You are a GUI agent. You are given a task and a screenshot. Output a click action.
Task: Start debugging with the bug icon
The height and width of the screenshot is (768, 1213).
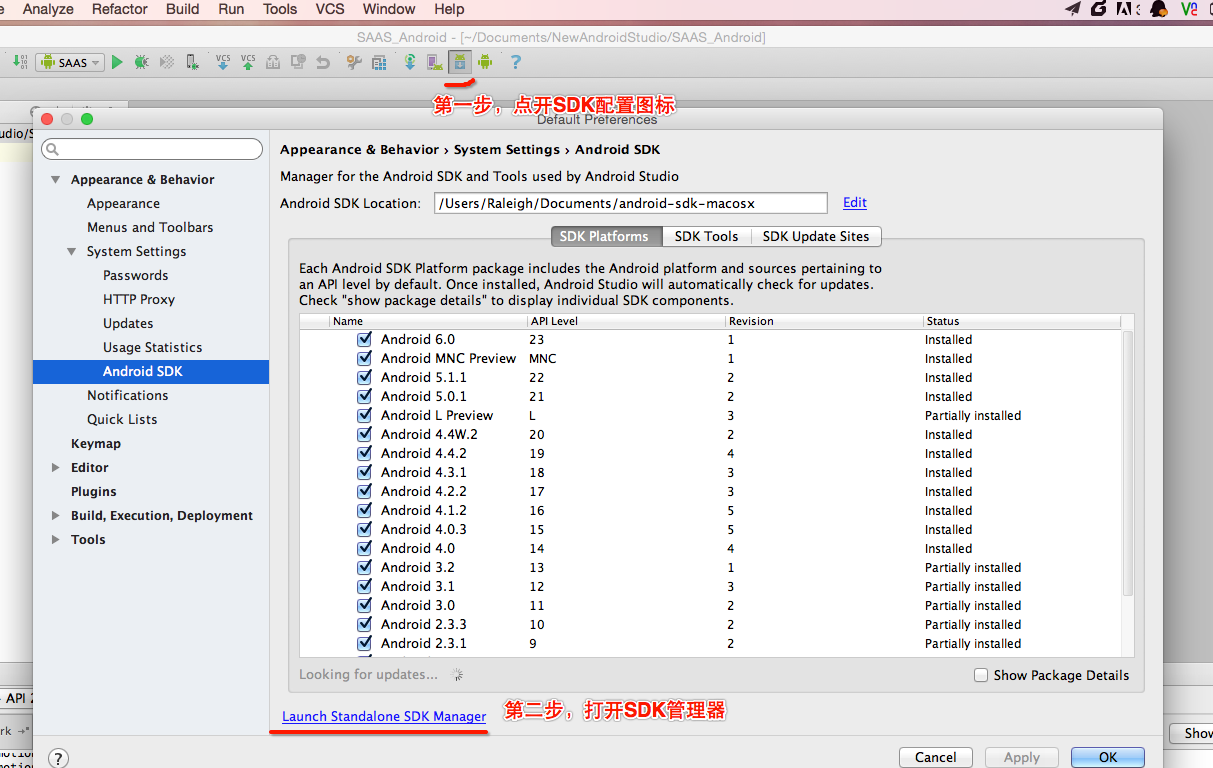tap(142, 62)
